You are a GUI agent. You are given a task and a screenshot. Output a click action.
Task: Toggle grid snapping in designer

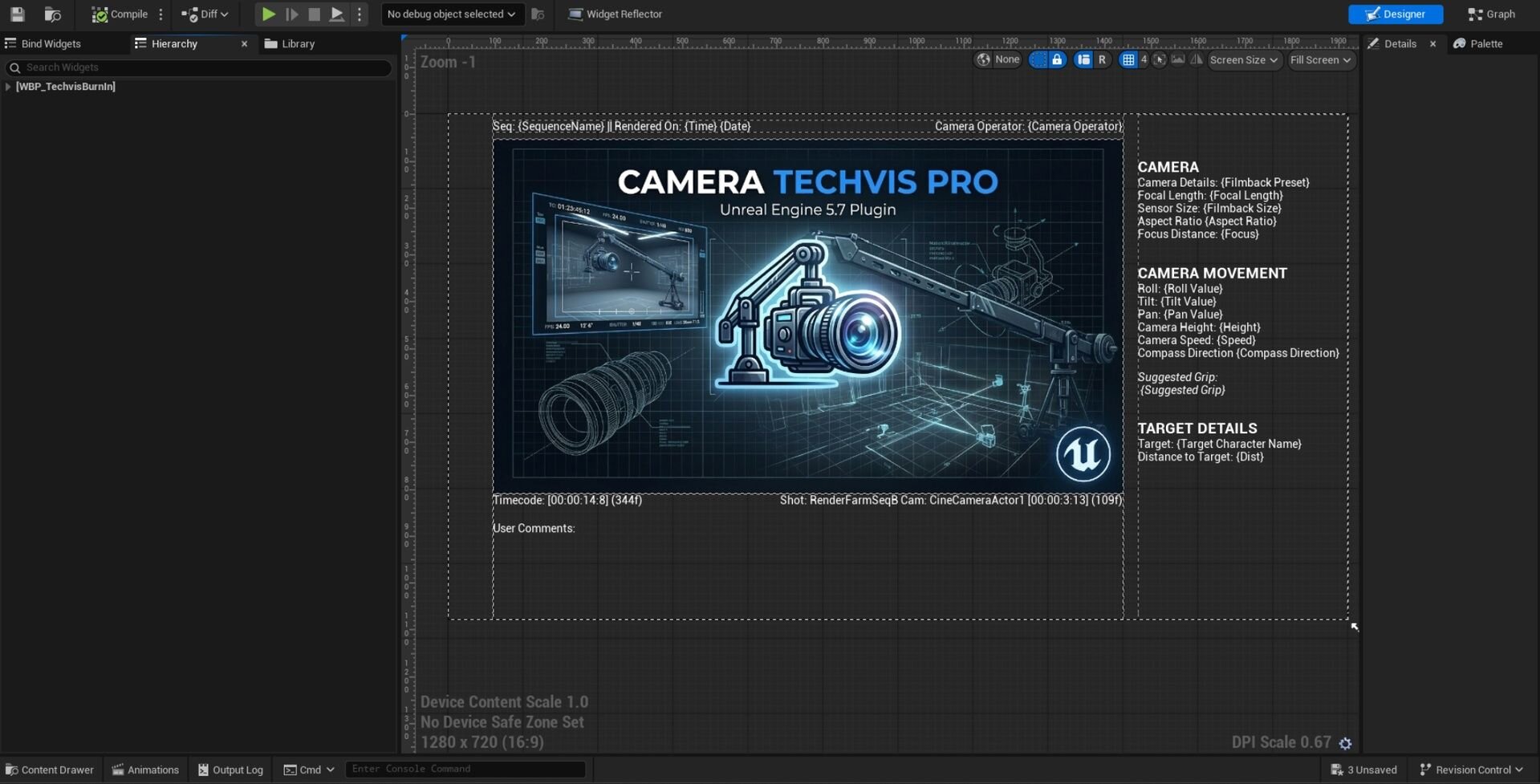[1128, 59]
